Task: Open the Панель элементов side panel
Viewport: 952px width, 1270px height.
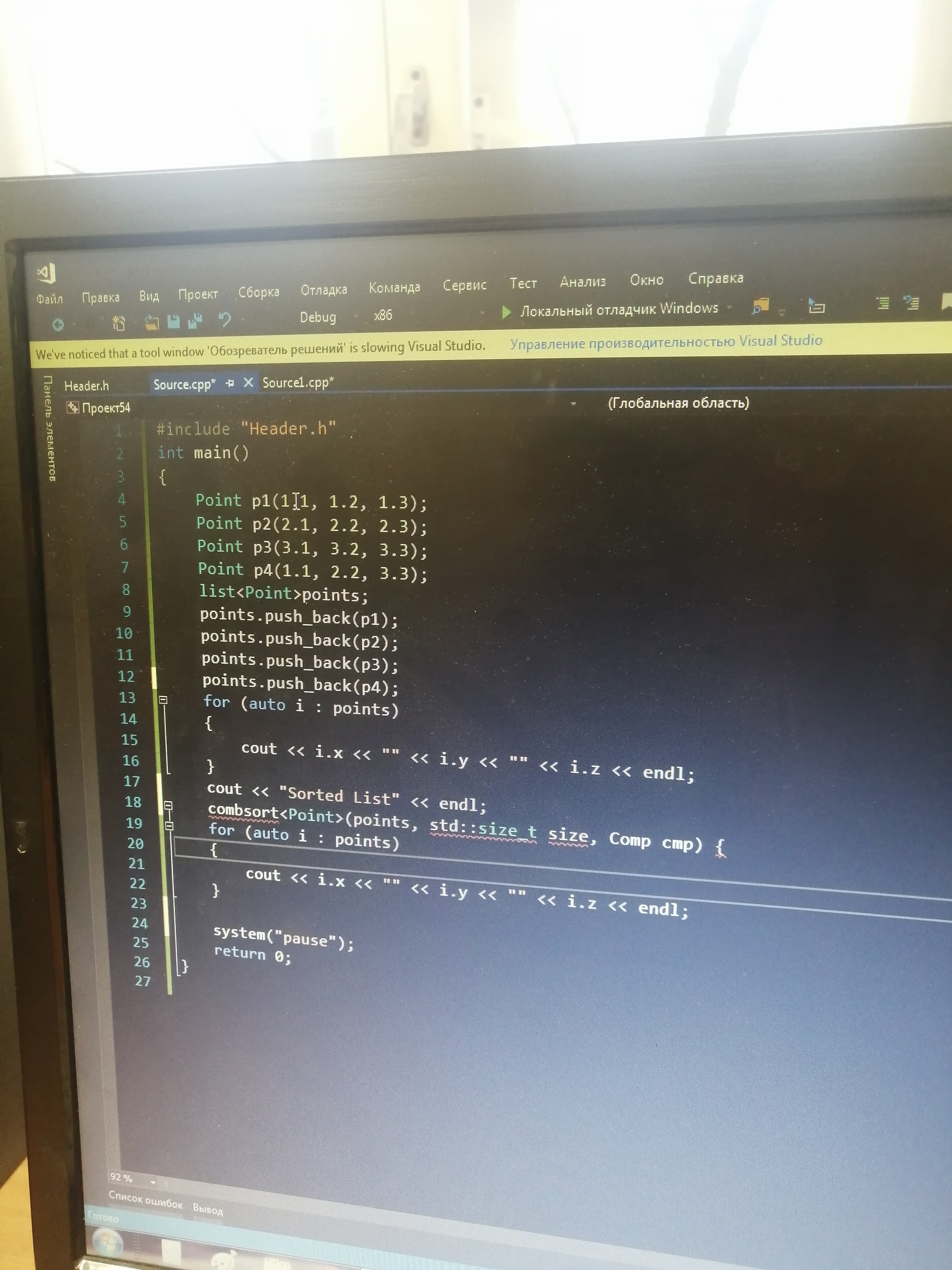Action: pyautogui.click(x=50, y=429)
